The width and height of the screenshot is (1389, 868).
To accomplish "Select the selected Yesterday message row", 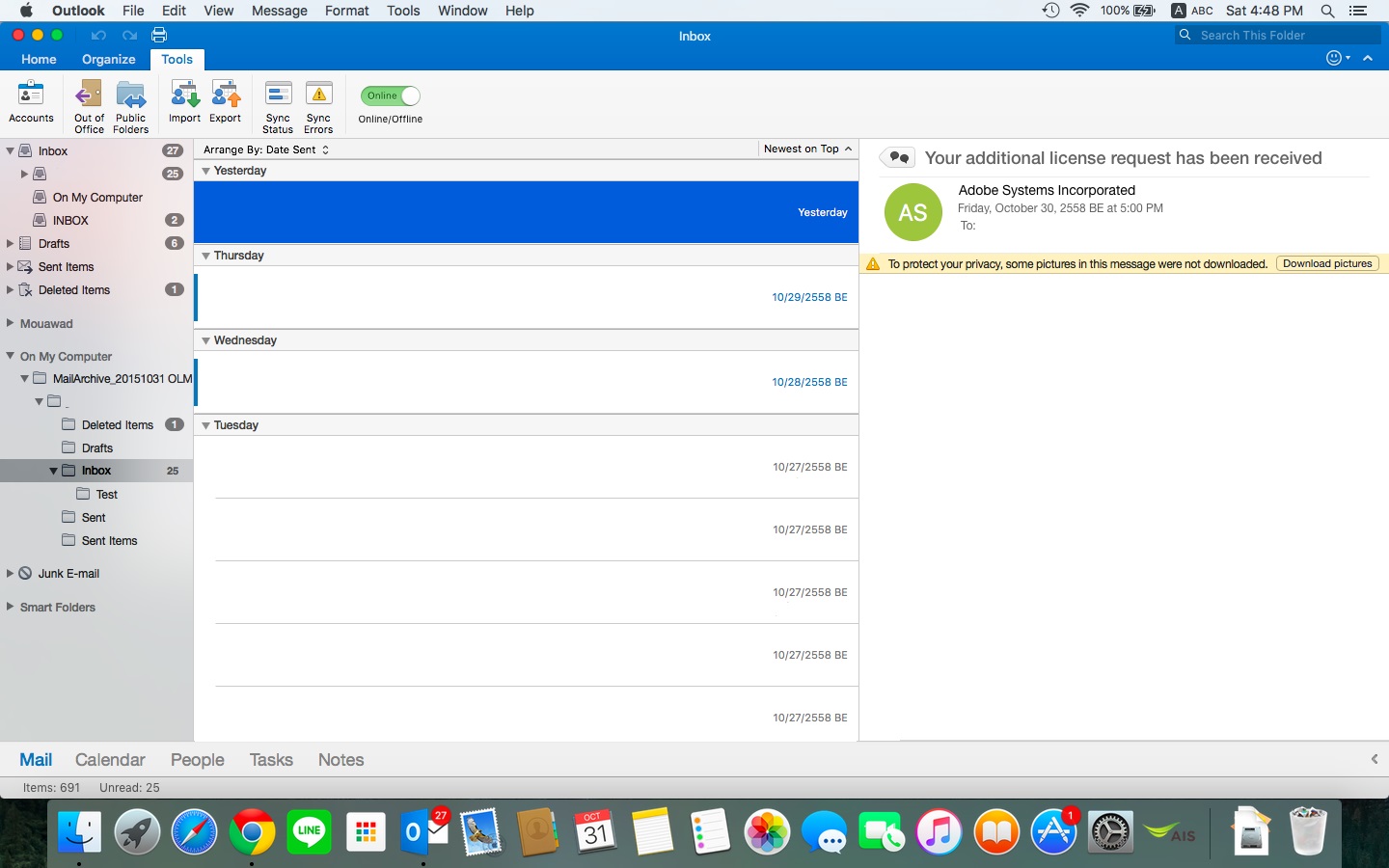I will (x=527, y=212).
